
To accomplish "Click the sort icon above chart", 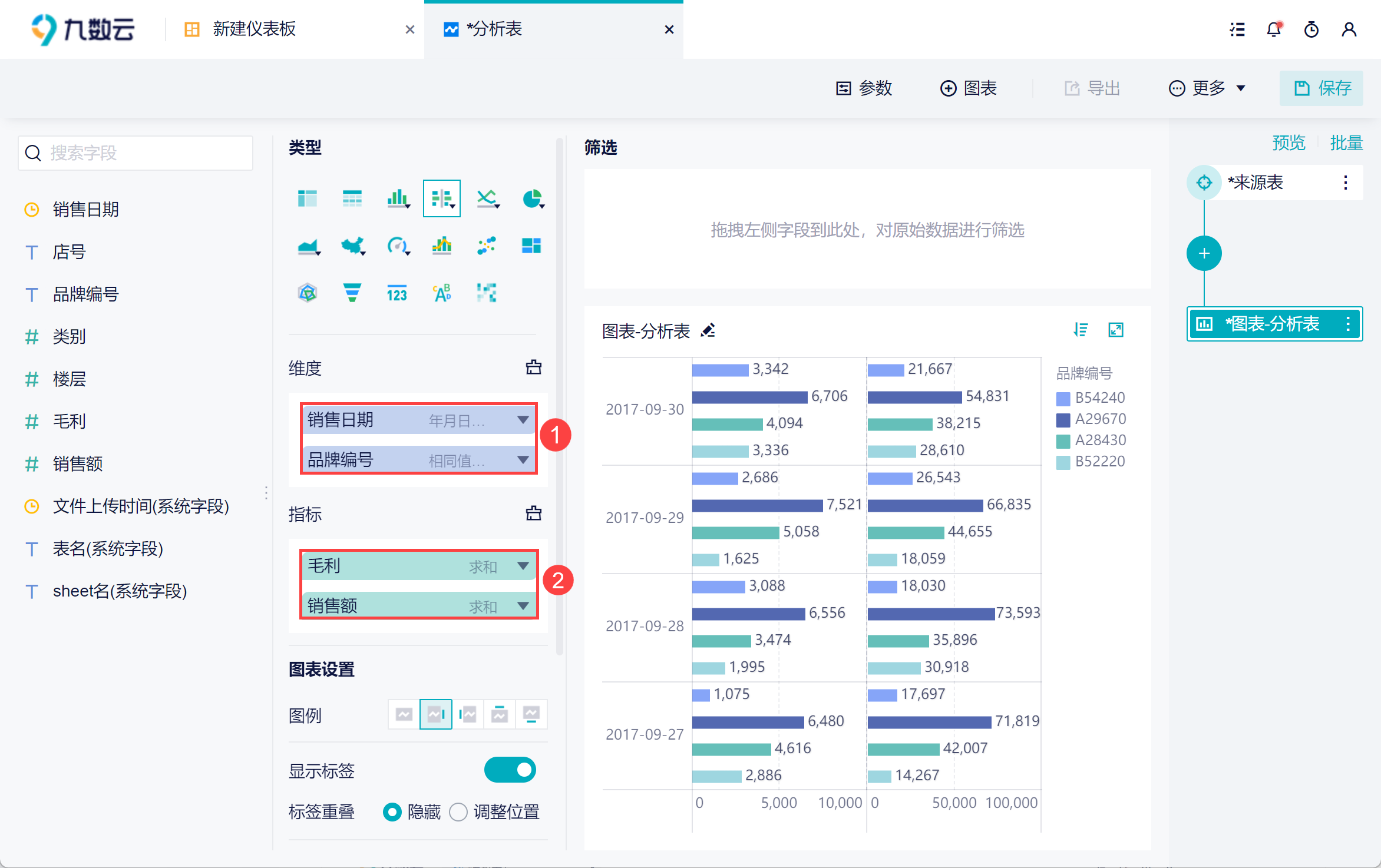I will pos(1081,330).
